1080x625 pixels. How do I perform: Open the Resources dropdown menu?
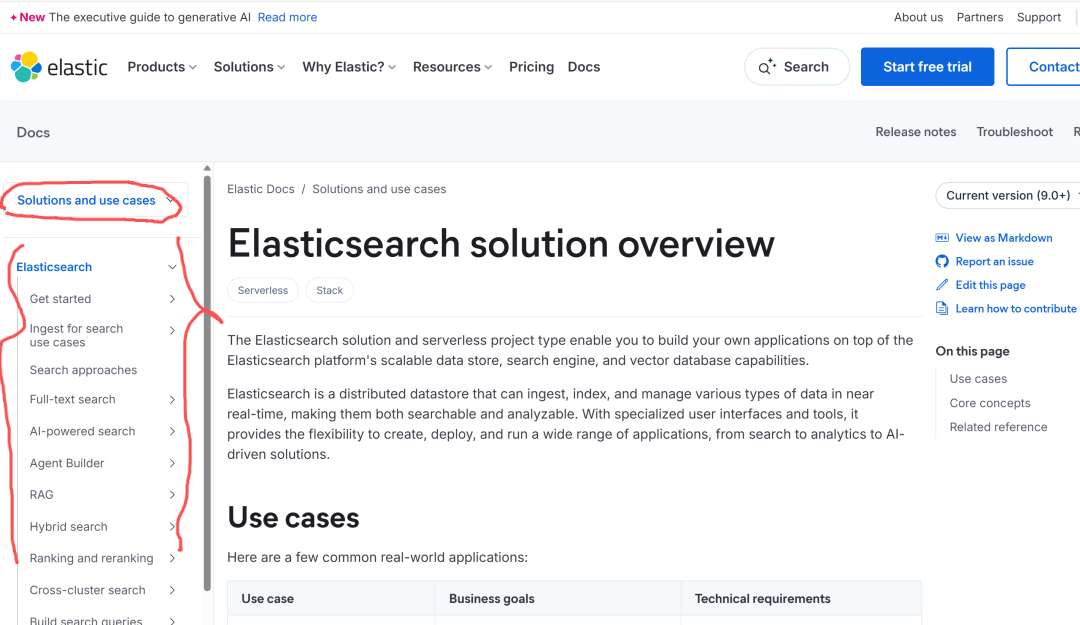pyautogui.click(x=453, y=67)
